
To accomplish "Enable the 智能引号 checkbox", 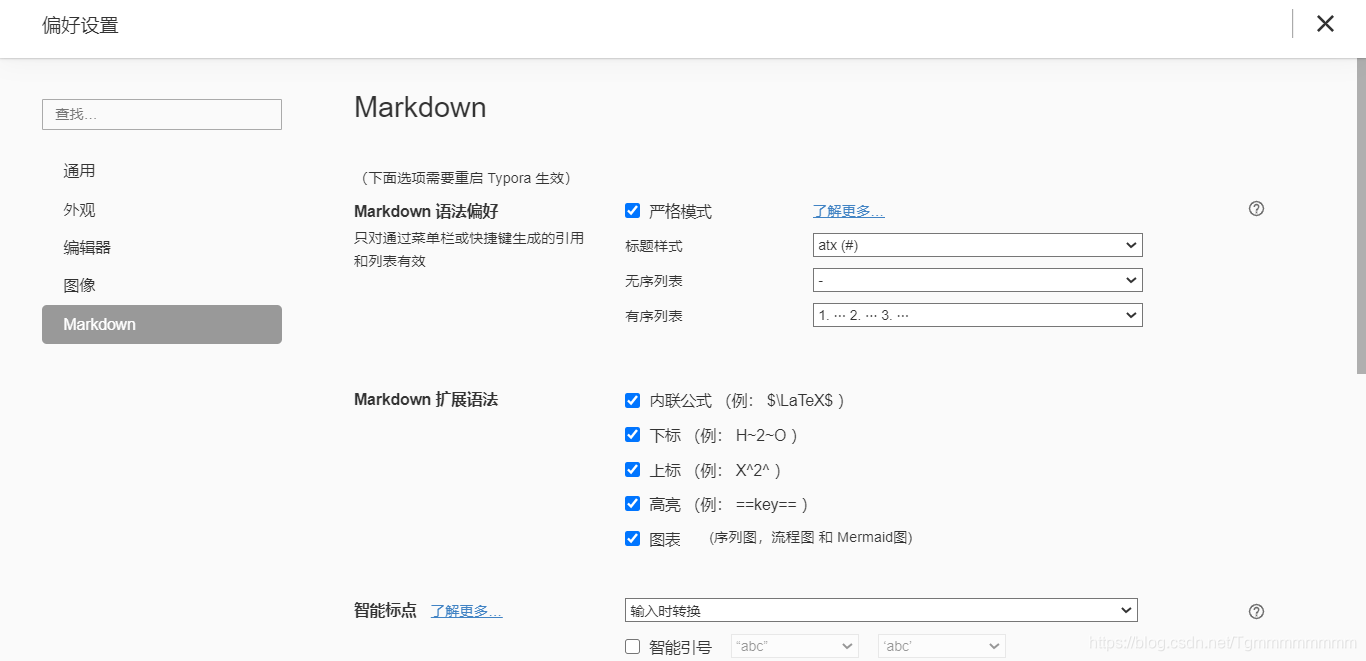I will (x=632, y=645).
